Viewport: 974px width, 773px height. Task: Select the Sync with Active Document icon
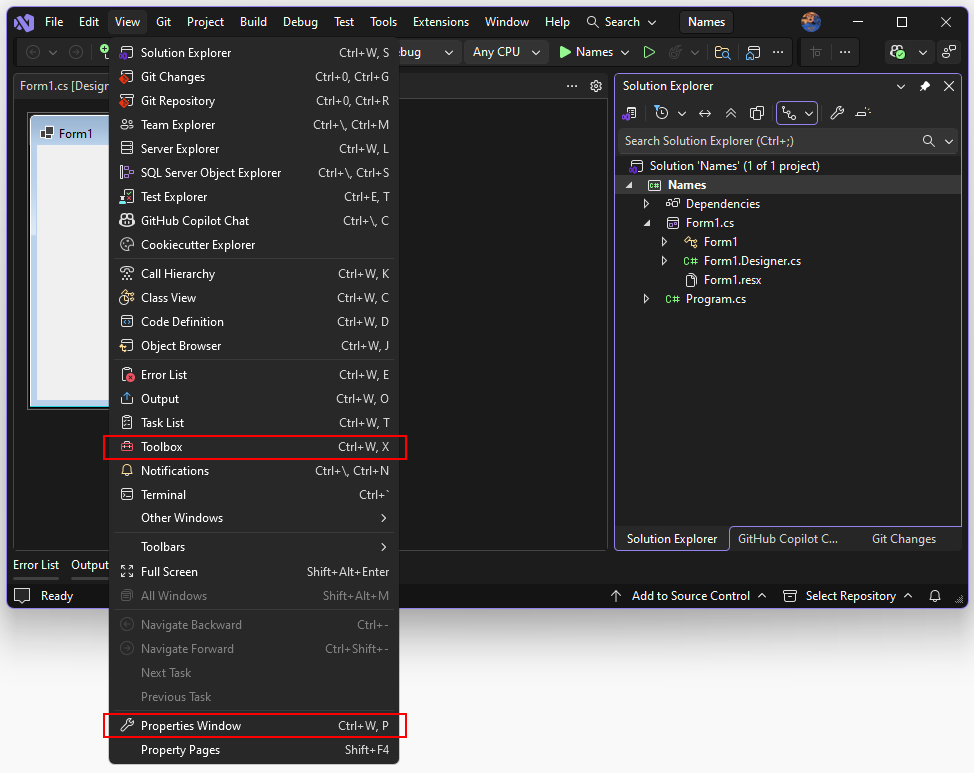pos(705,113)
